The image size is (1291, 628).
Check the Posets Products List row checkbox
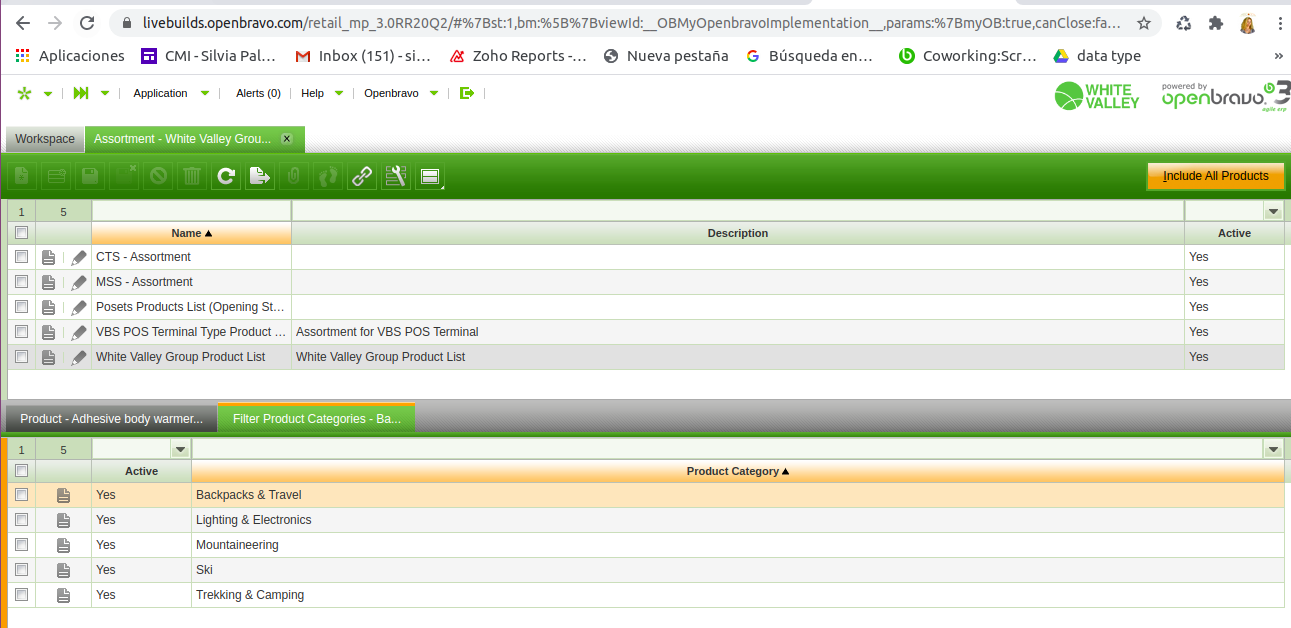tap(21, 307)
